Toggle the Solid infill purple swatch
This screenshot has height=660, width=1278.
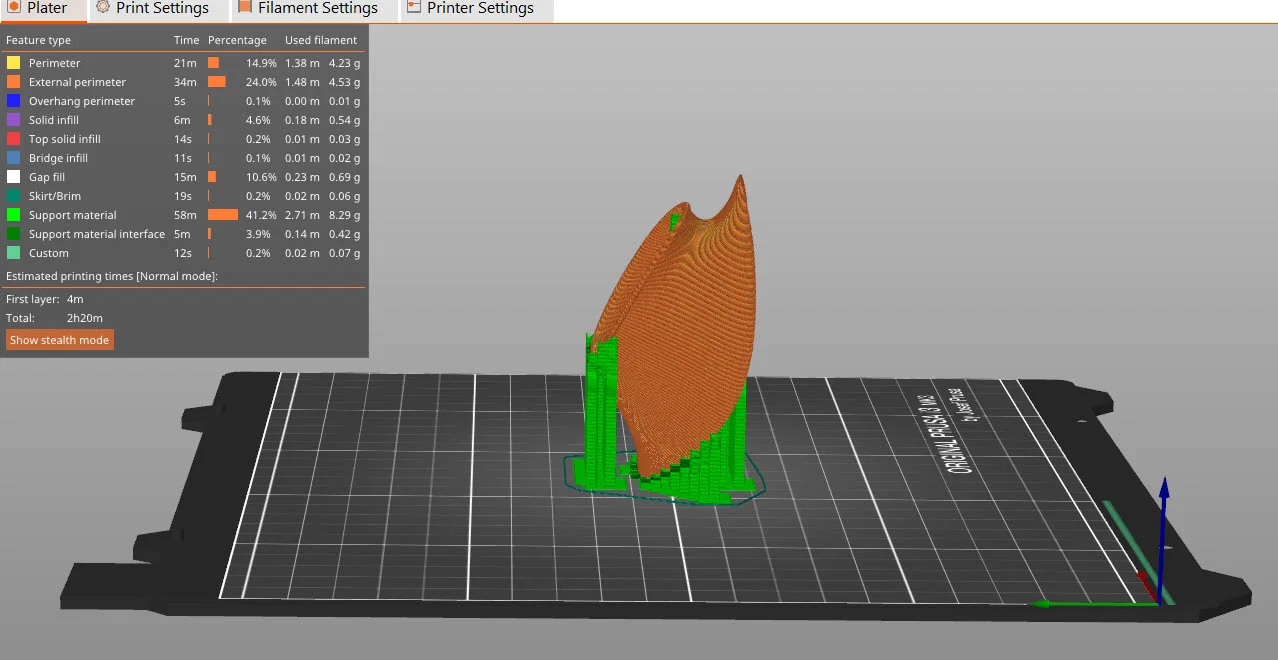click(13, 120)
